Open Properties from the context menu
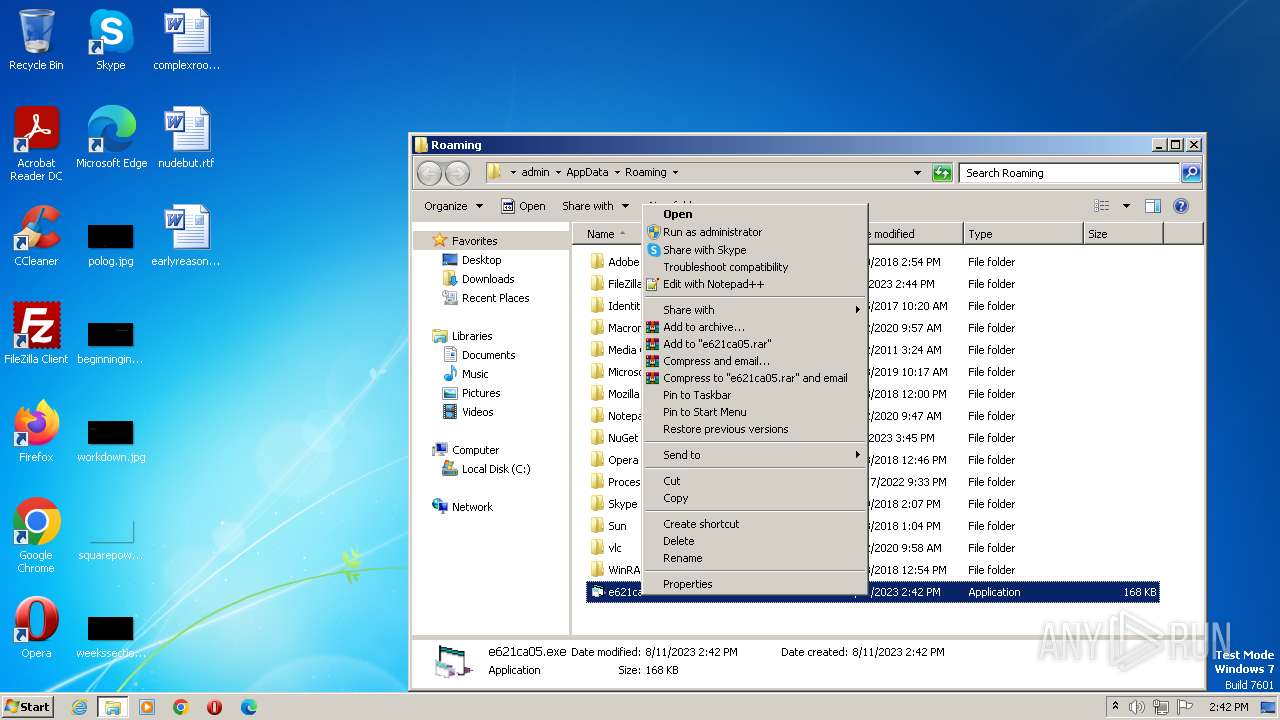 754,584
